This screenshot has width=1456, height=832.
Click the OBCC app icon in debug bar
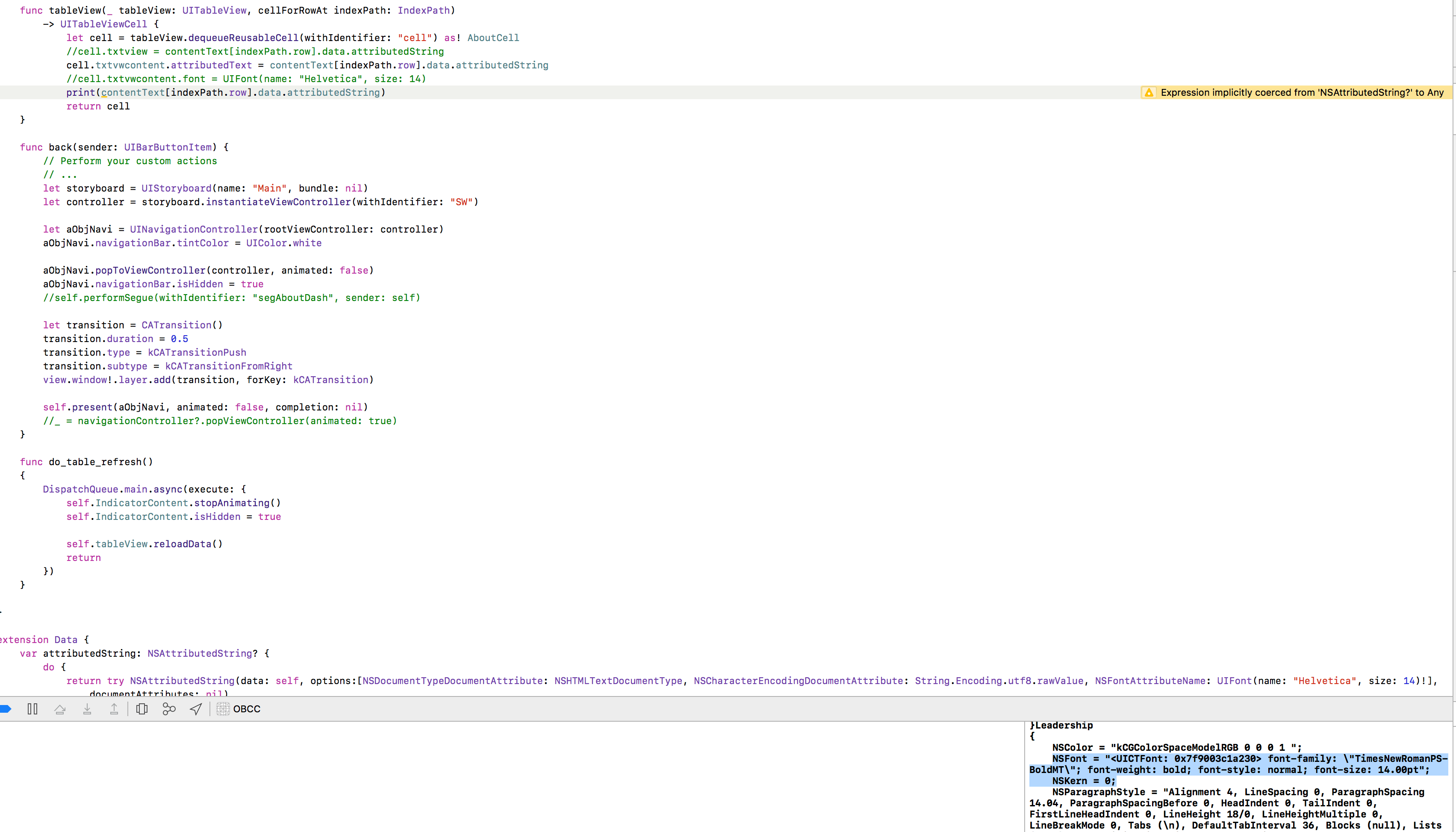pos(222,708)
